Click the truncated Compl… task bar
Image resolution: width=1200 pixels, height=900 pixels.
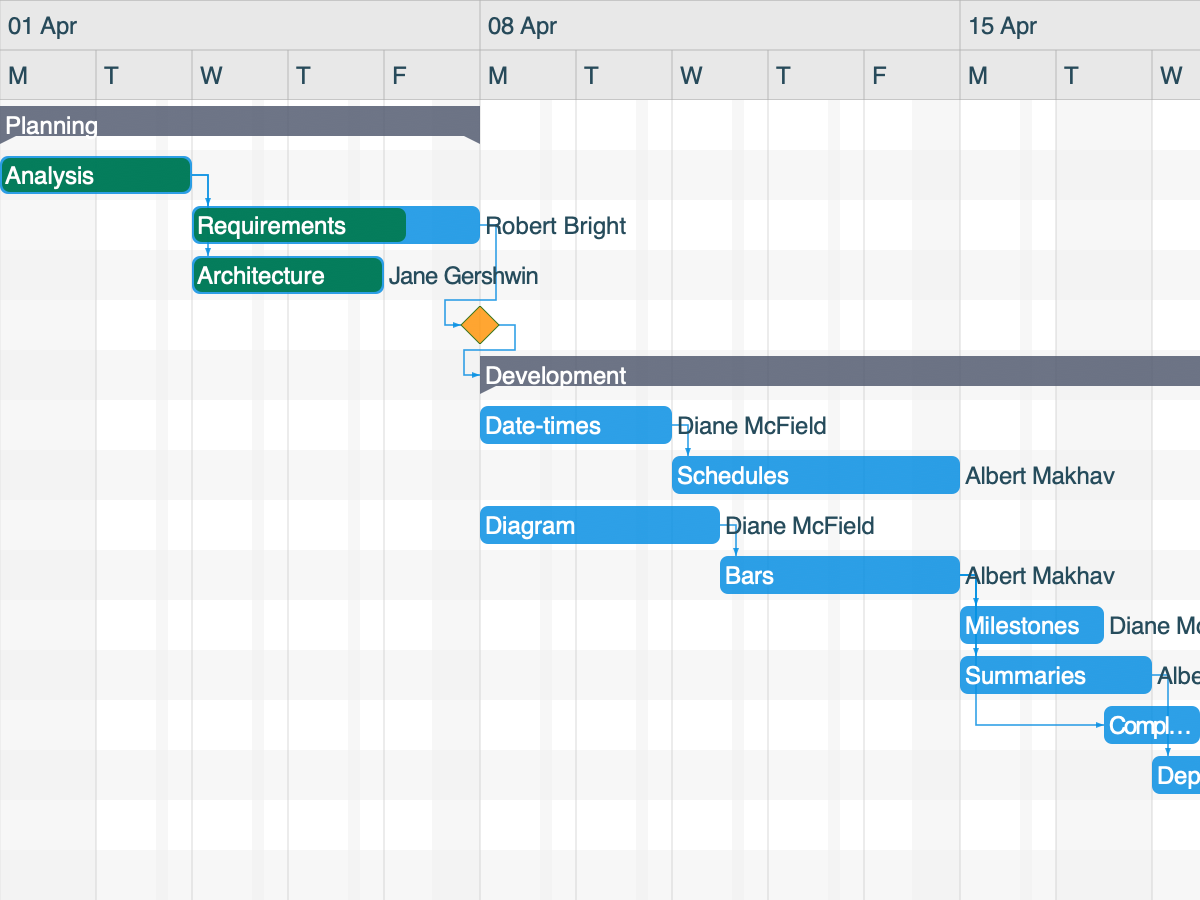tap(1152, 725)
